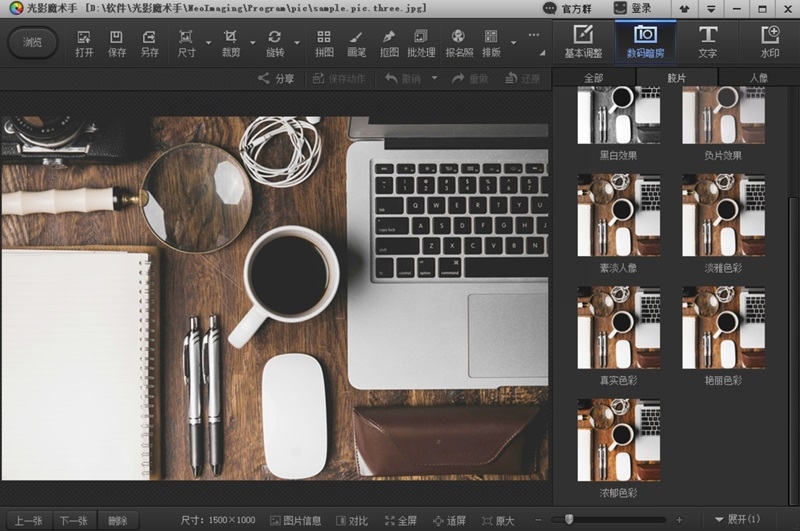Viewport: 800px width, 531px height.
Task: Toggle 图片信息 (Image info) panel
Action: tap(295, 520)
